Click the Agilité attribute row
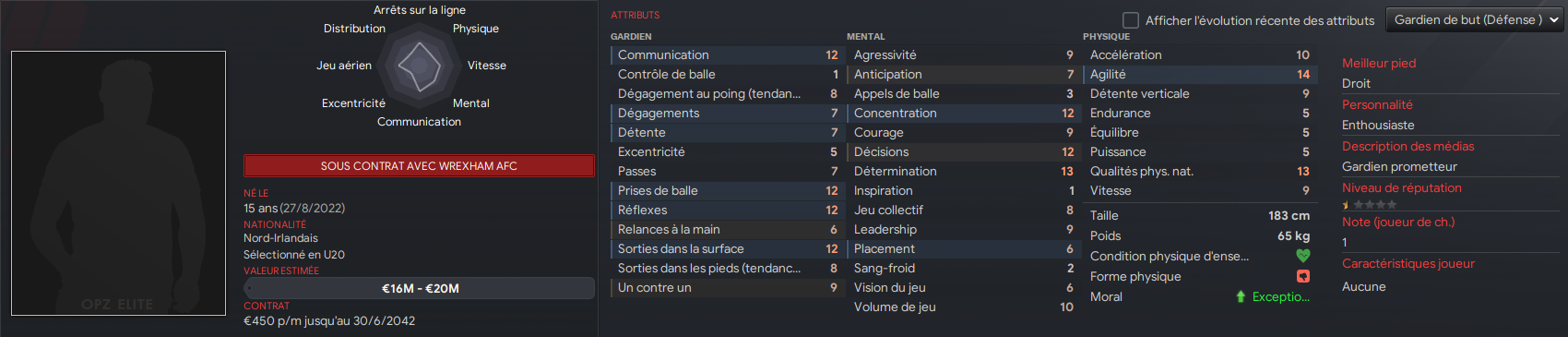 click(1200, 75)
